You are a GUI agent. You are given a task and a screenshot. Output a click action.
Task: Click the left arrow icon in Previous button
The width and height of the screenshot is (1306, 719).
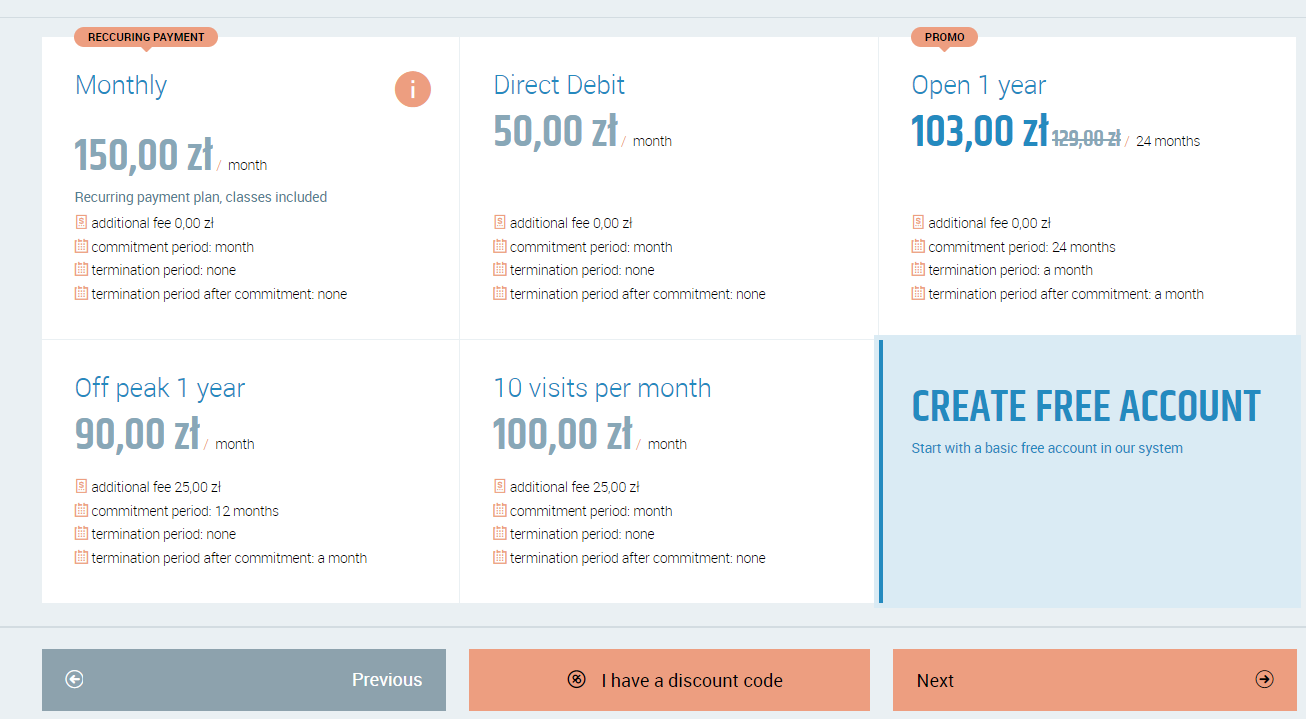[74, 680]
